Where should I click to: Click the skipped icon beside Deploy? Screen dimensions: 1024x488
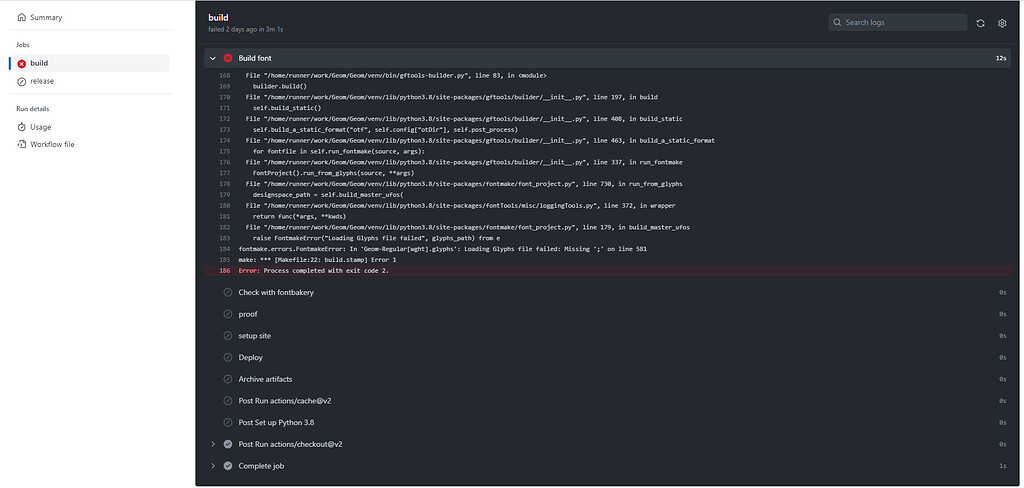(228, 357)
